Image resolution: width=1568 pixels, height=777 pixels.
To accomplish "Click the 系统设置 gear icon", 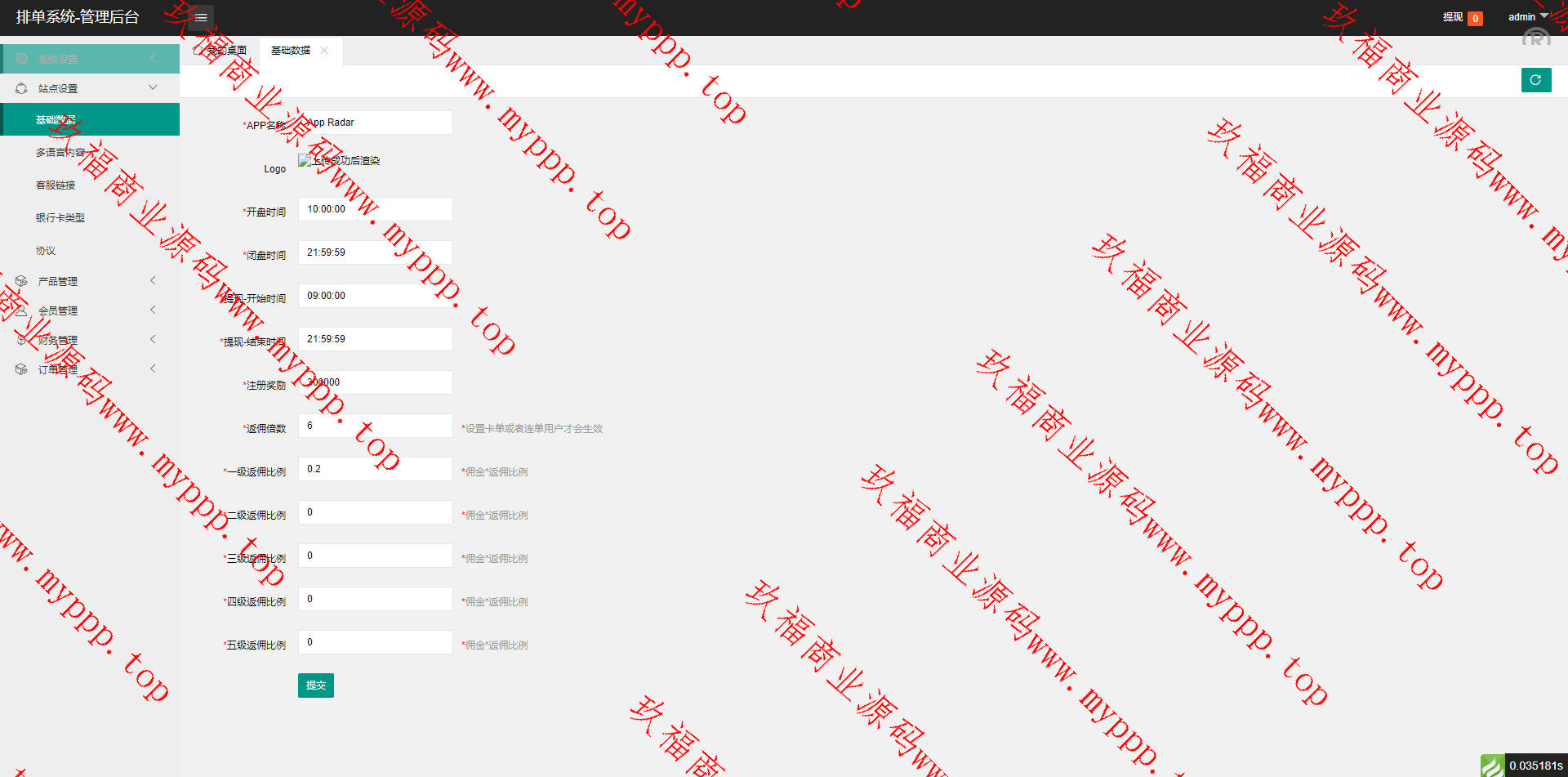I will coord(22,59).
